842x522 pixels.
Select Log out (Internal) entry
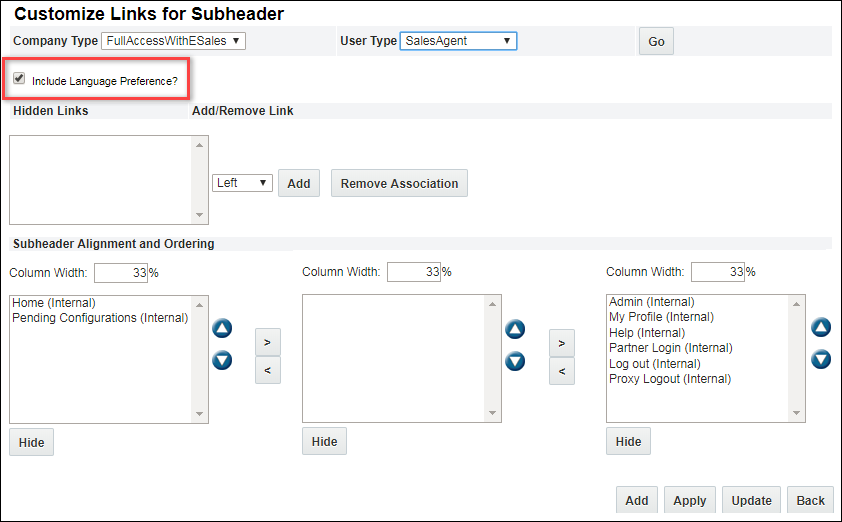(x=655, y=364)
